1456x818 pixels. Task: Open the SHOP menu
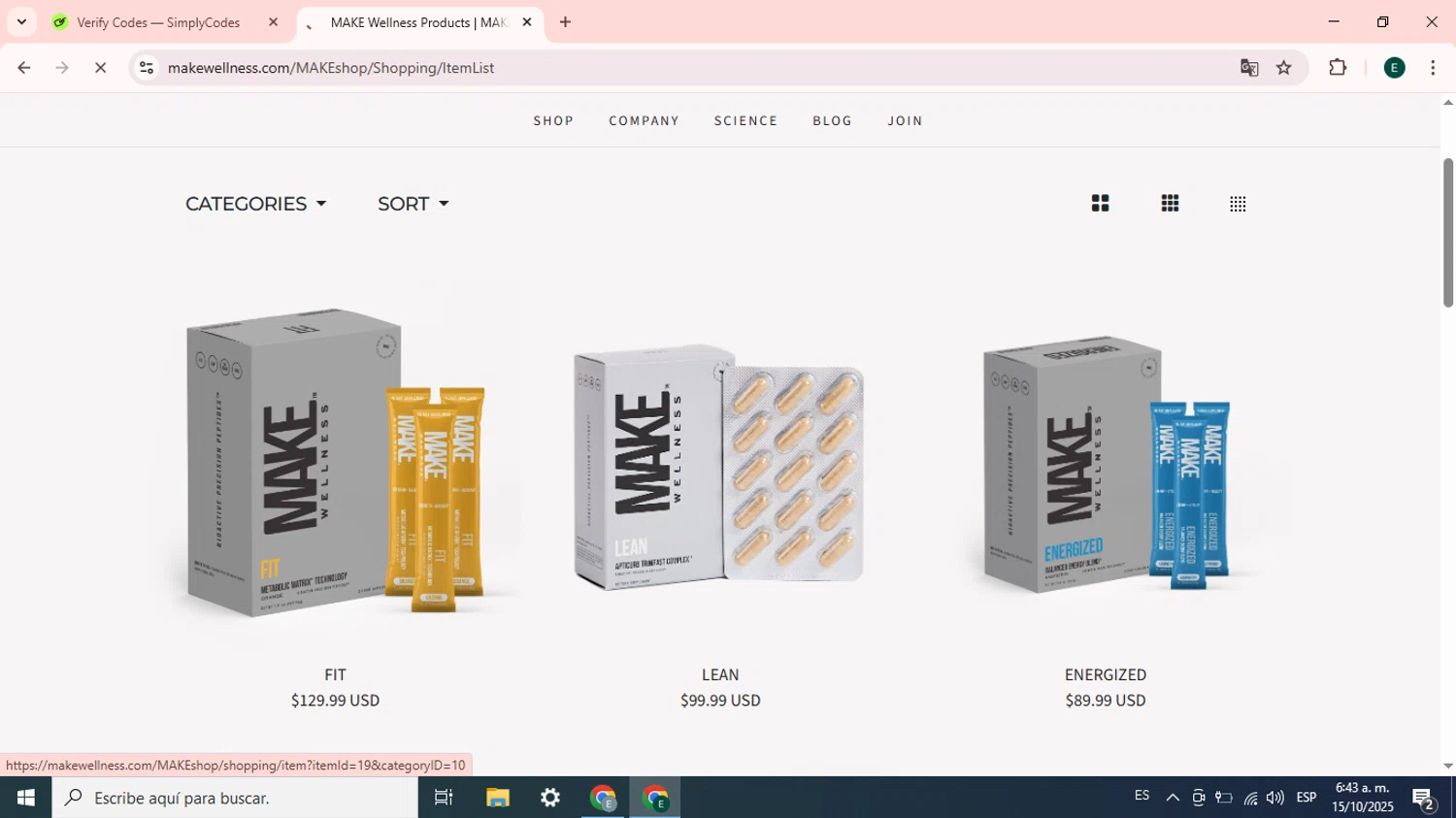tap(553, 121)
